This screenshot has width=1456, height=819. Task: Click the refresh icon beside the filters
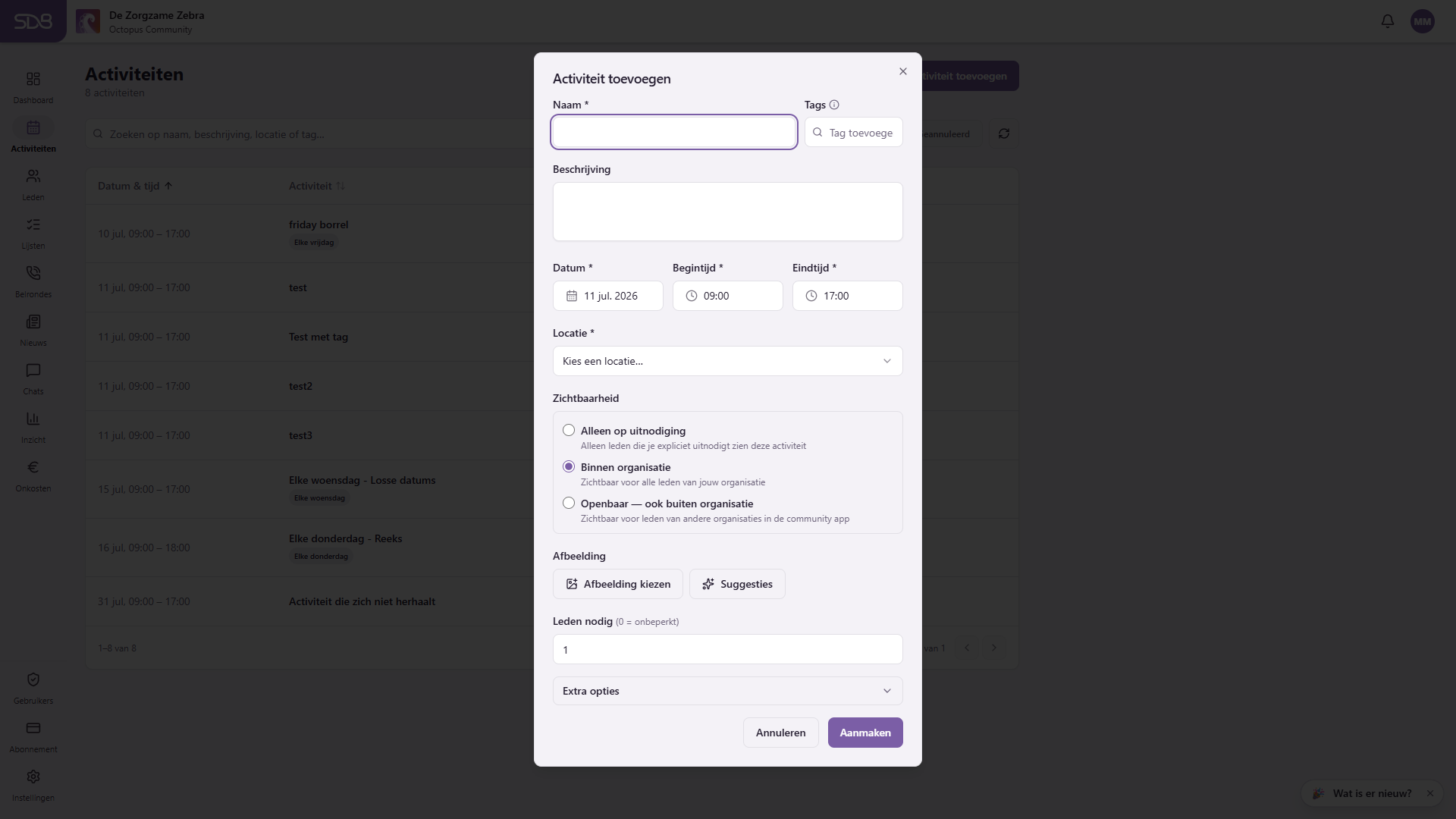[1004, 133]
